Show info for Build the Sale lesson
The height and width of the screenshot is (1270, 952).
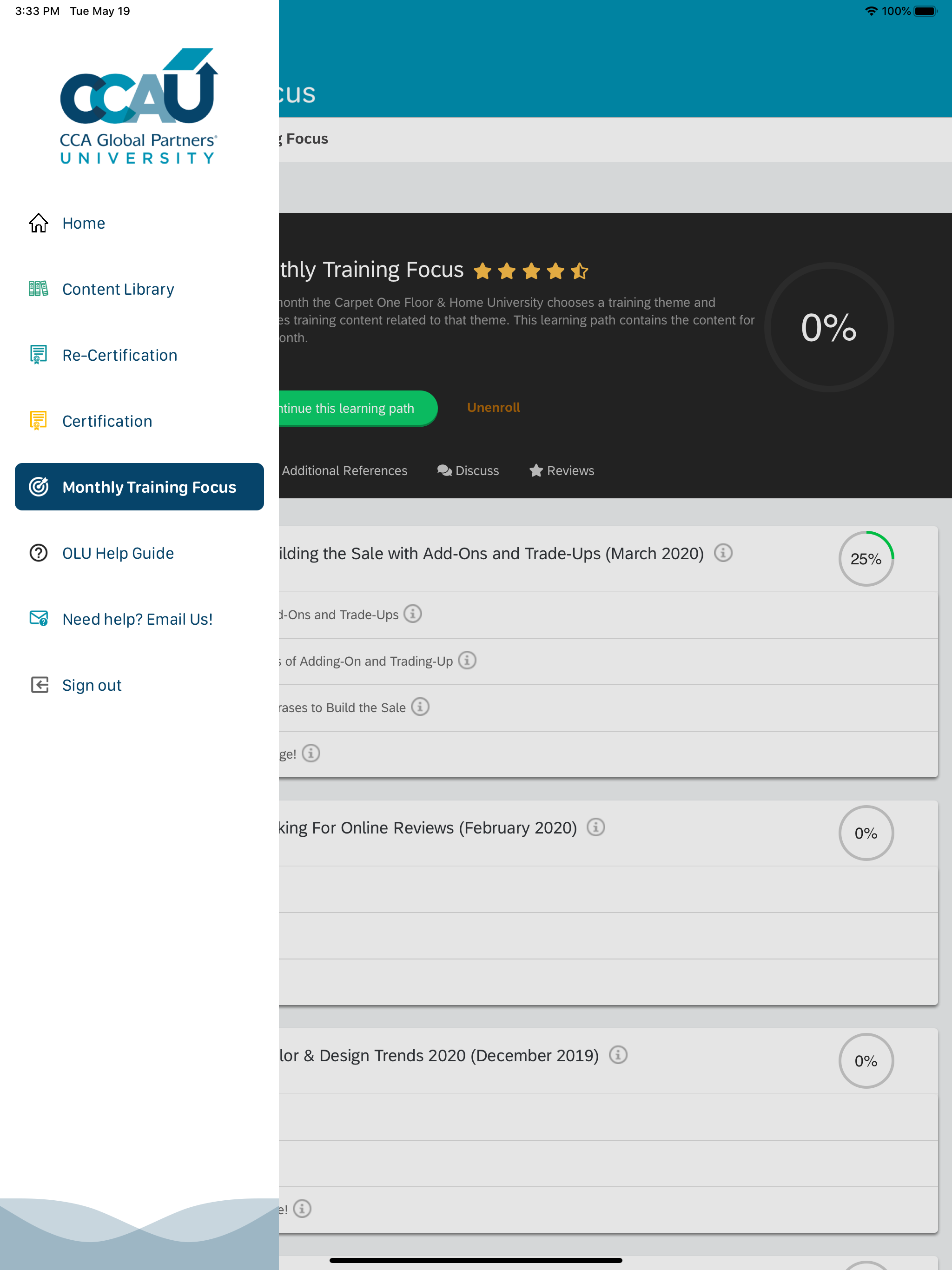[420, 707]
